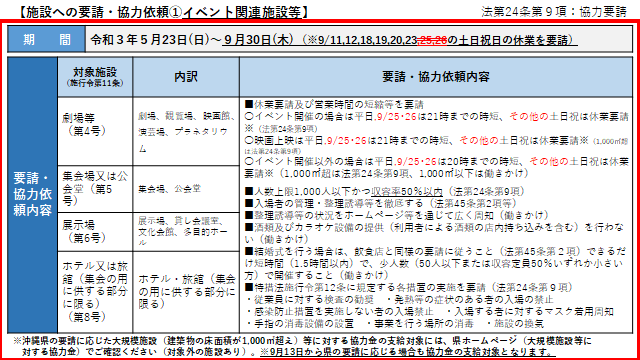Click the dark blue sidebar cell 要請・協力依頼内容

click(x=33, y=195)
